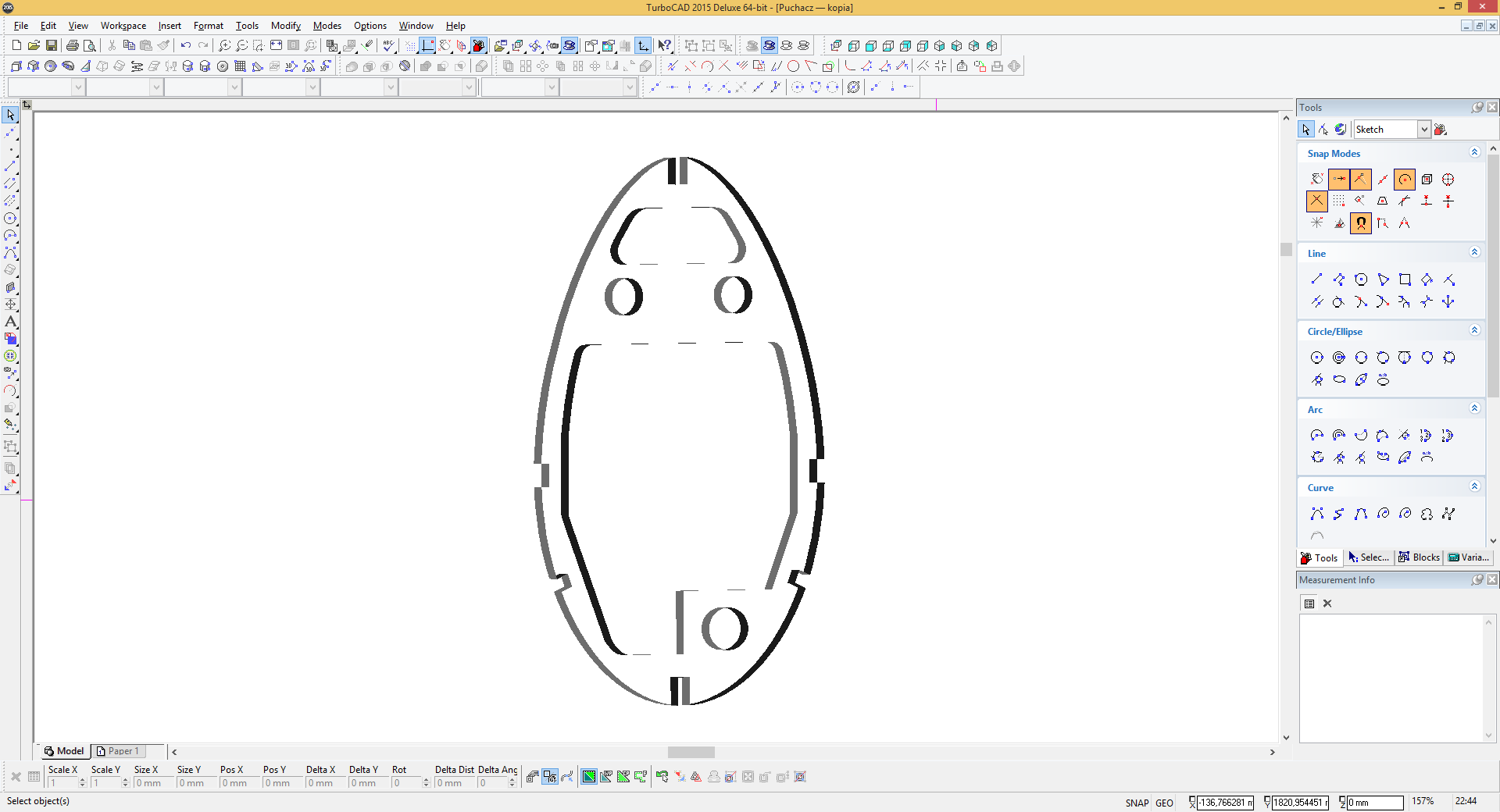Toggle GEO in the status bar
Viewport: 1500px width, 812px height.
click(1164, 803)
